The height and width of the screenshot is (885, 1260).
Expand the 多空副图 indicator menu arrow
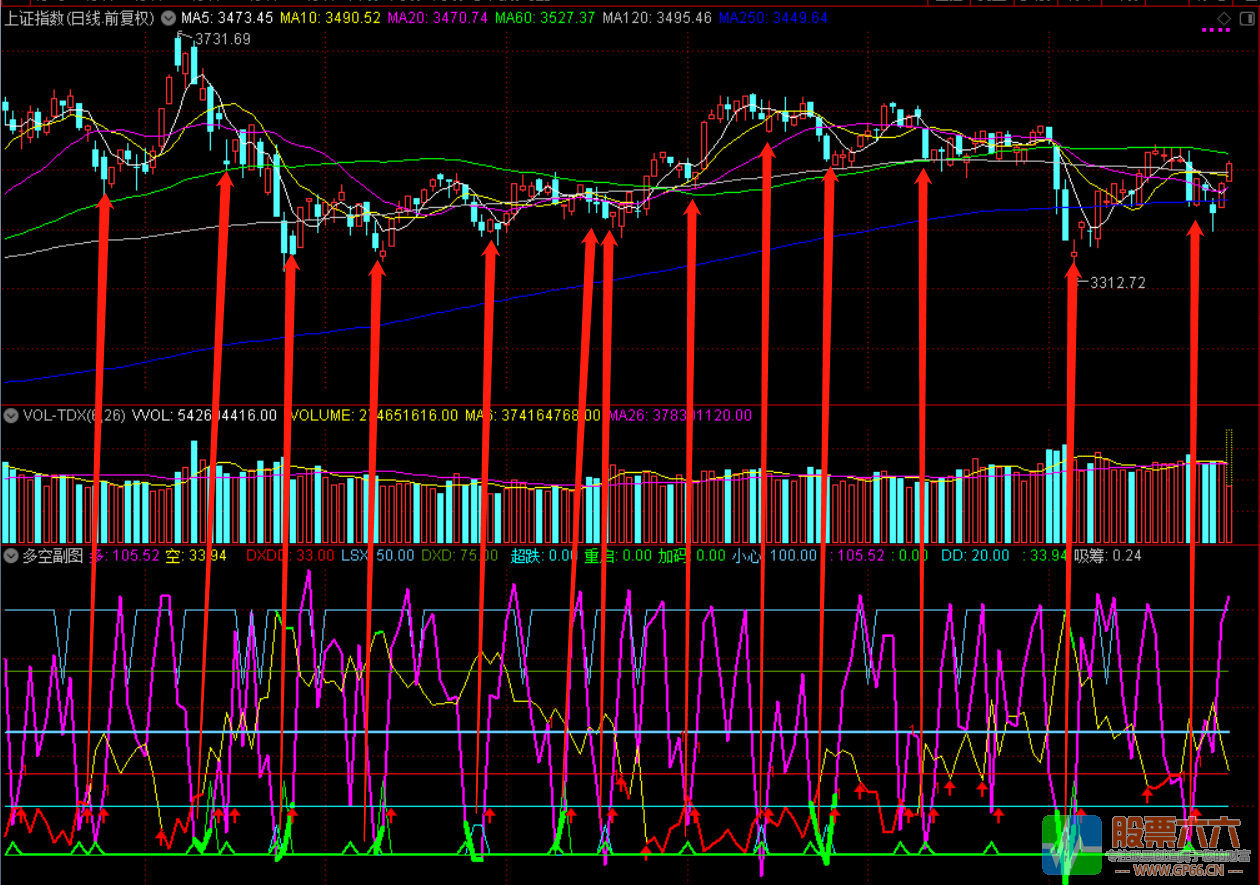[11, 555]
